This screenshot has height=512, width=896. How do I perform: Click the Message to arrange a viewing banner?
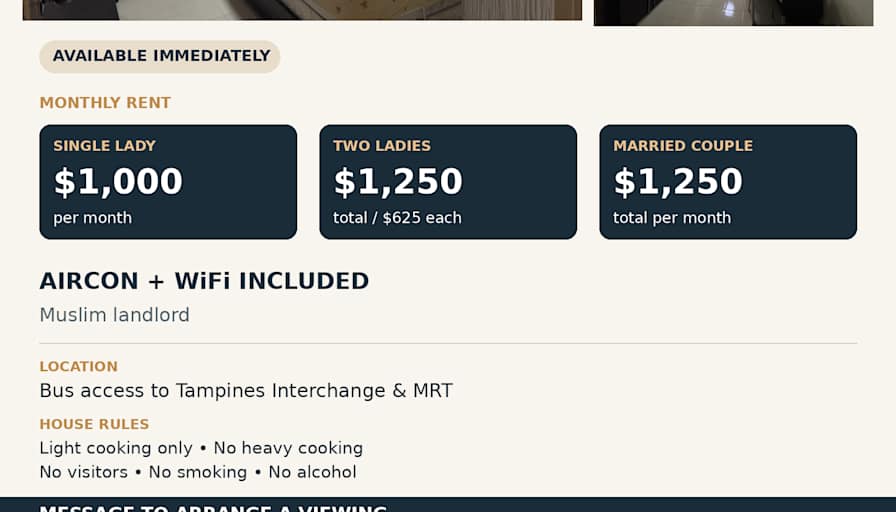(448, 505)
